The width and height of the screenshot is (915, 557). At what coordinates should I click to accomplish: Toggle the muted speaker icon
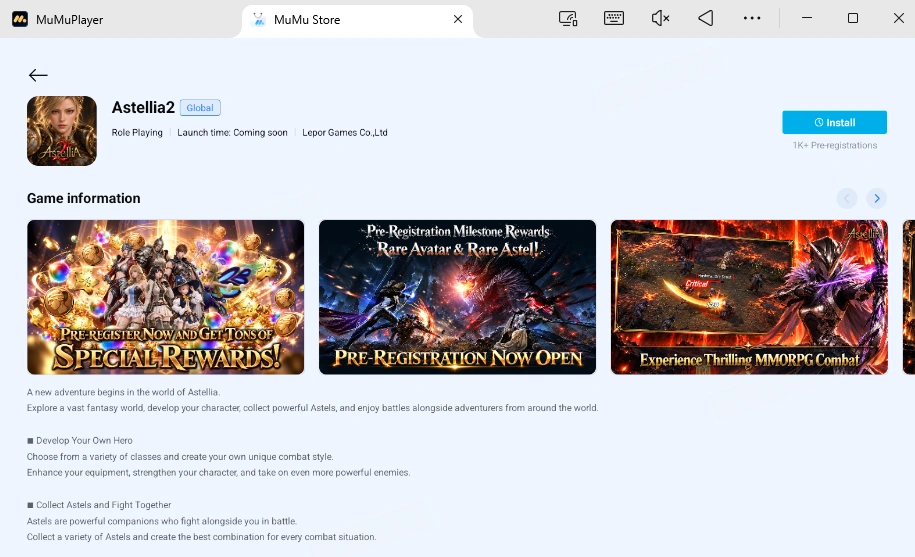(x=660, y=19)
